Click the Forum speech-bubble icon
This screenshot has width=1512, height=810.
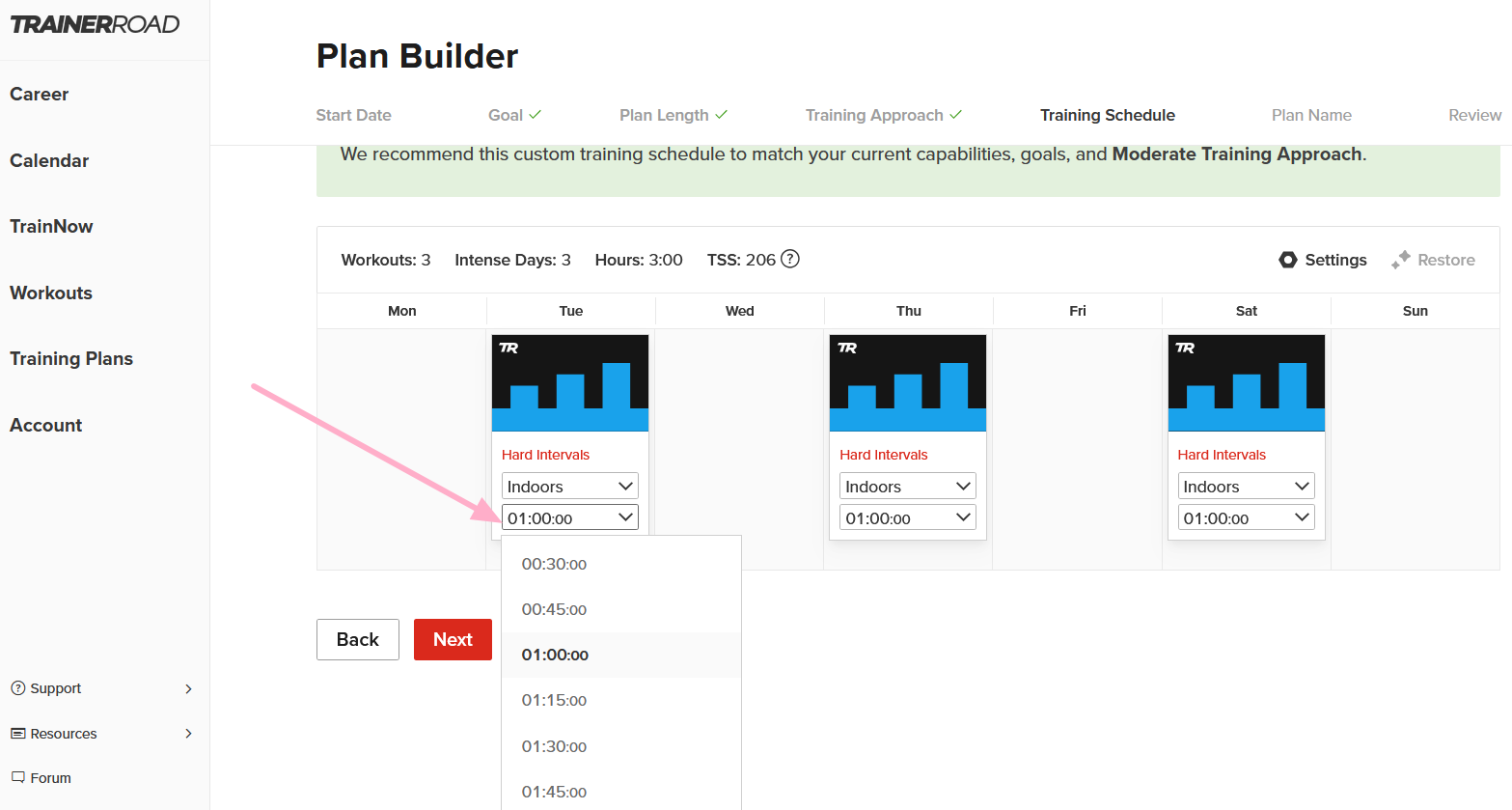pos(17,777)
